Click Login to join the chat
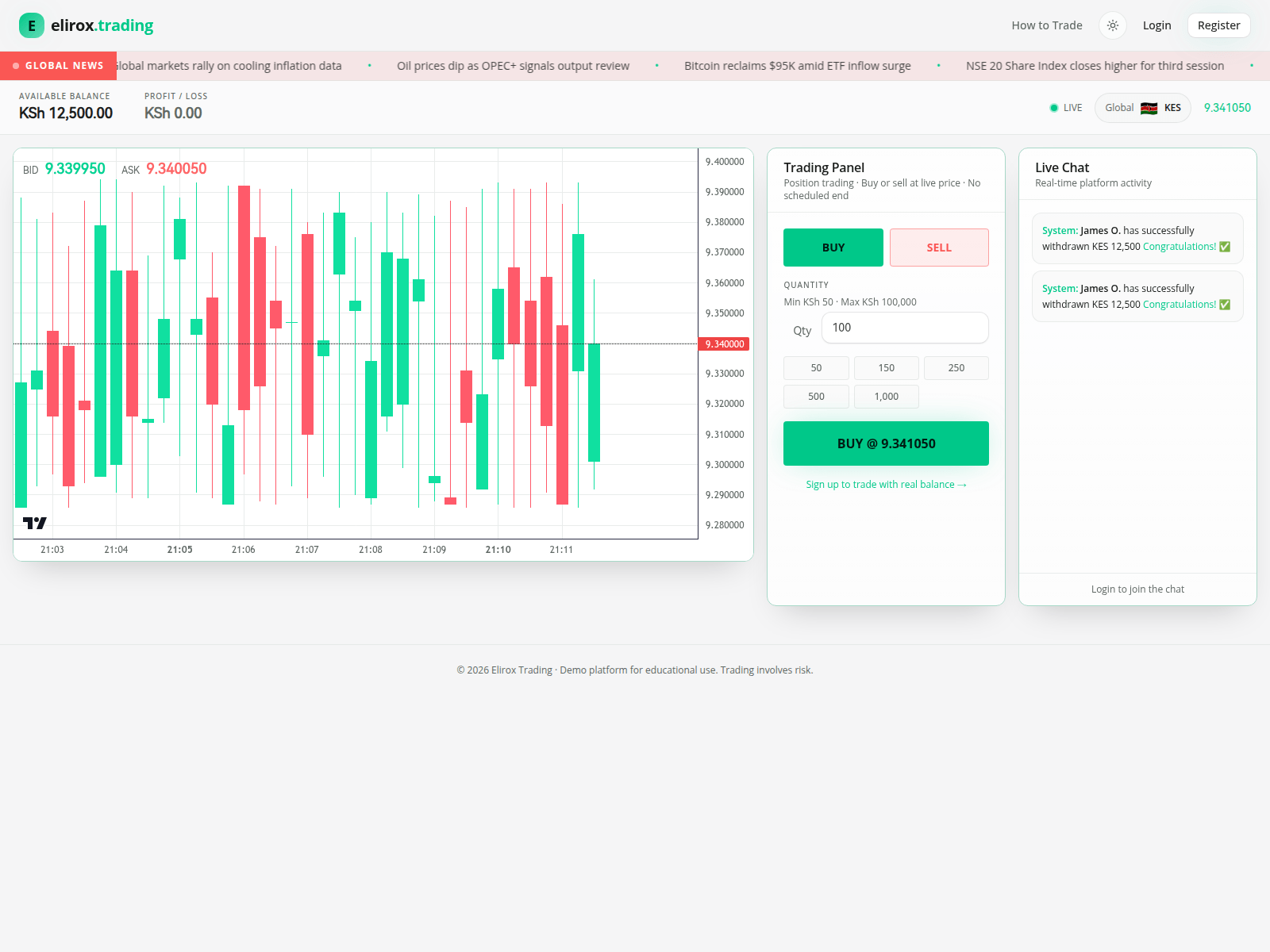Viewport: 1270px width, 952px height. [1137, 589]
